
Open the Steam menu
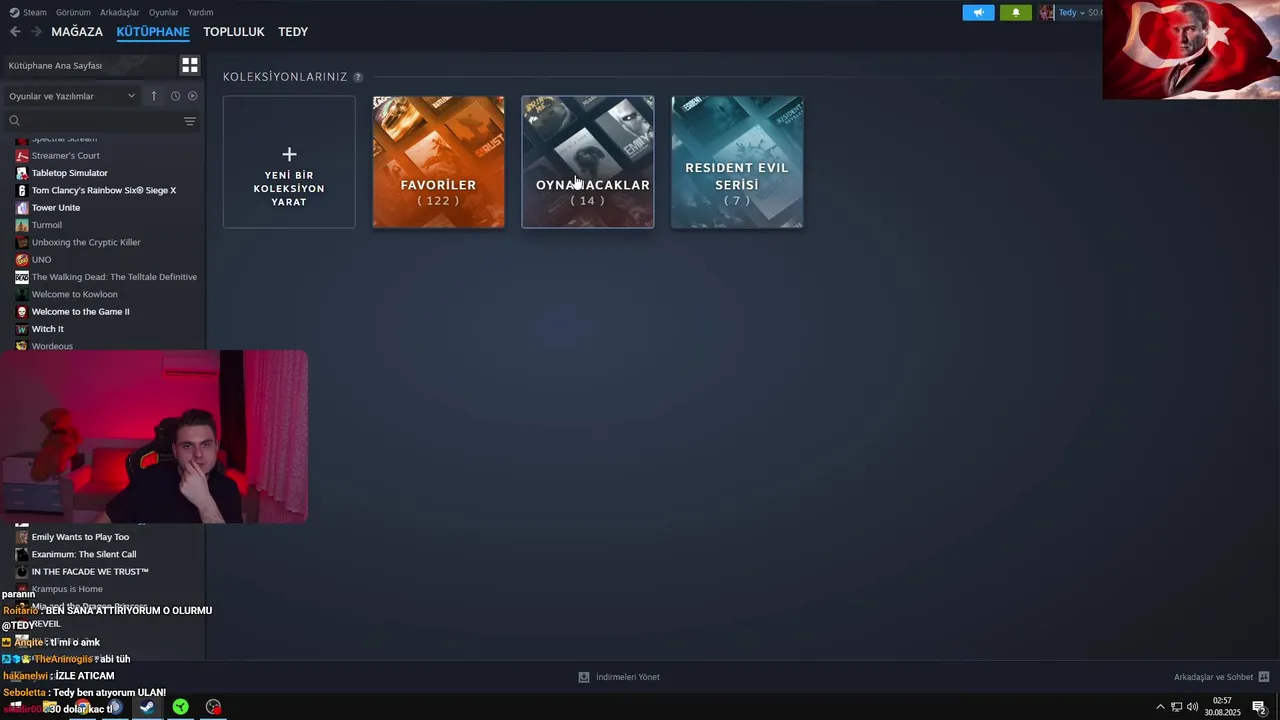(x=28, y=12)
